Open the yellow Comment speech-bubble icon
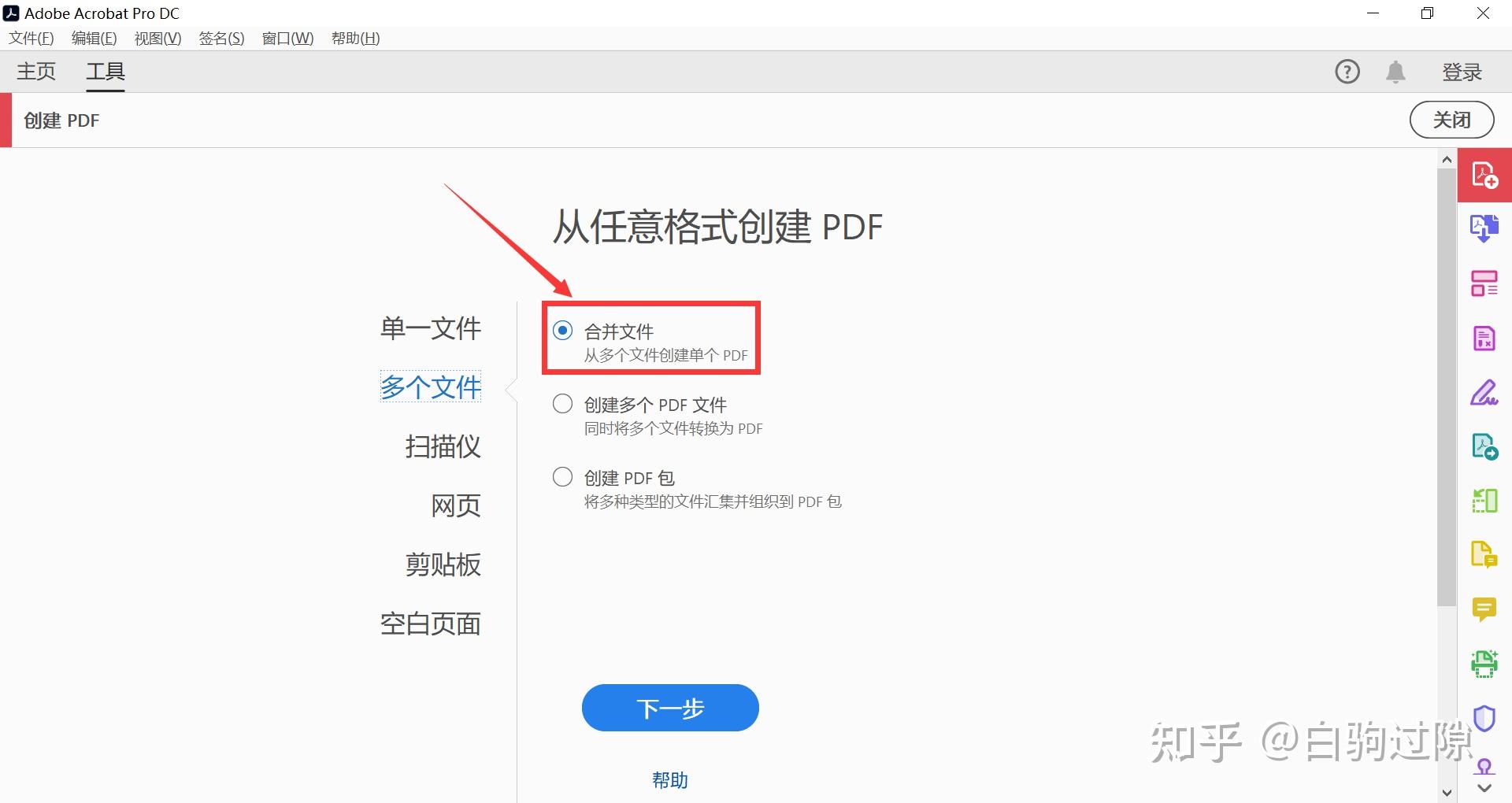1512x803 pixels. pos(1484,609)
